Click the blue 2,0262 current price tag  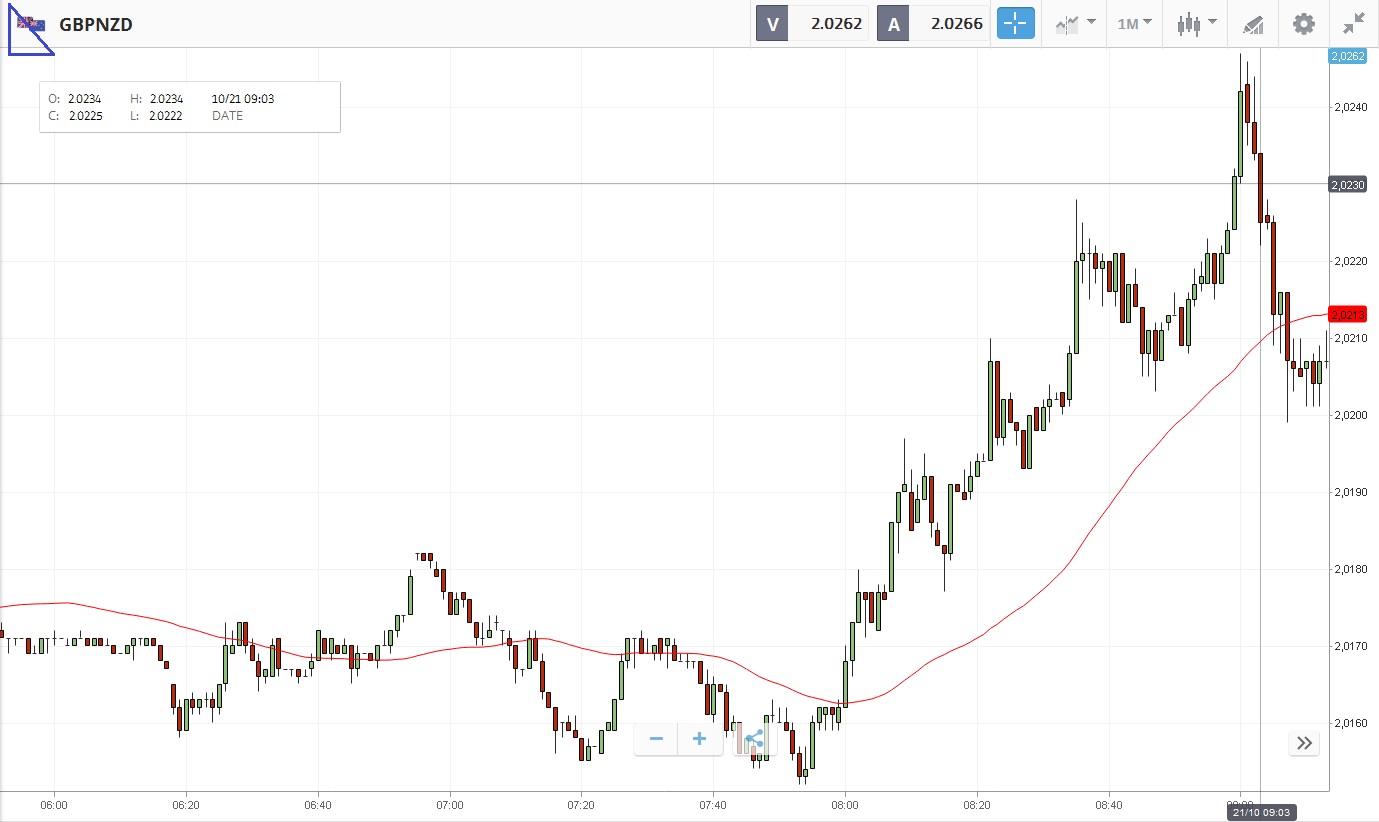[1347, 57]
